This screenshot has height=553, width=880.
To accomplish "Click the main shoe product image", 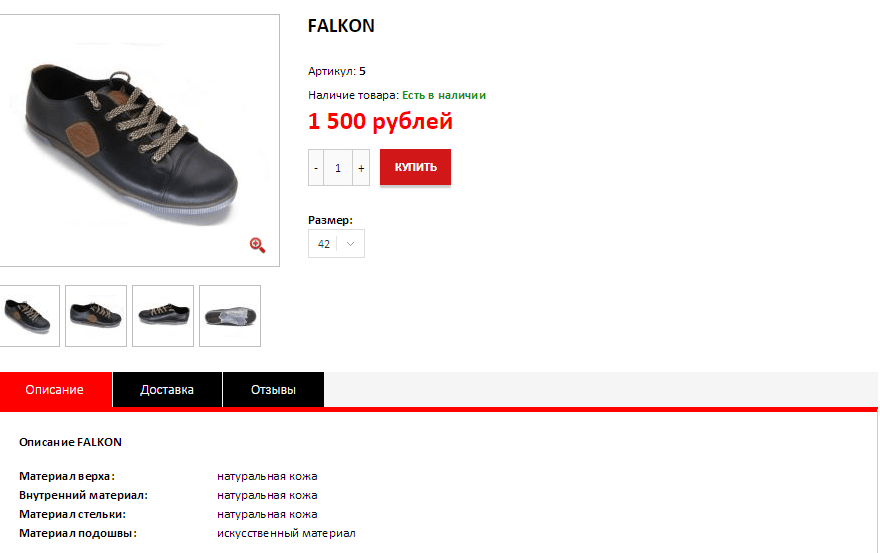I will point(139,140).
